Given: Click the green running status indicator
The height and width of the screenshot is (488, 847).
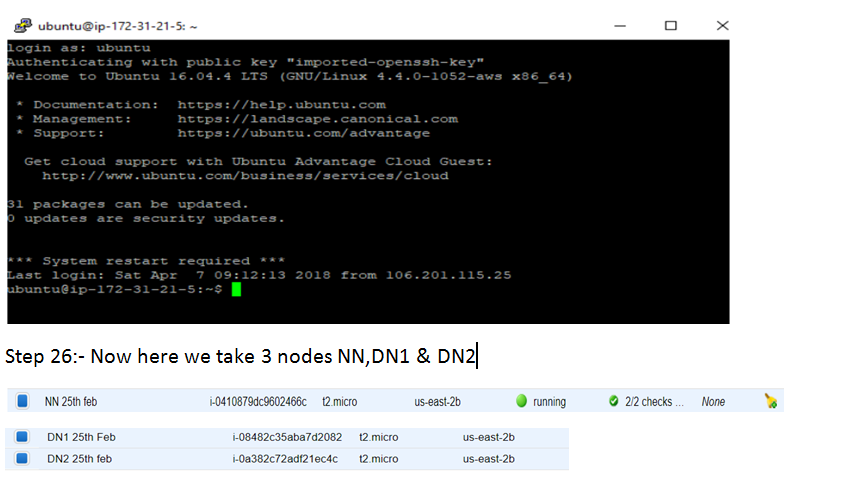Looking at the screenshot, I should [521, 401].
